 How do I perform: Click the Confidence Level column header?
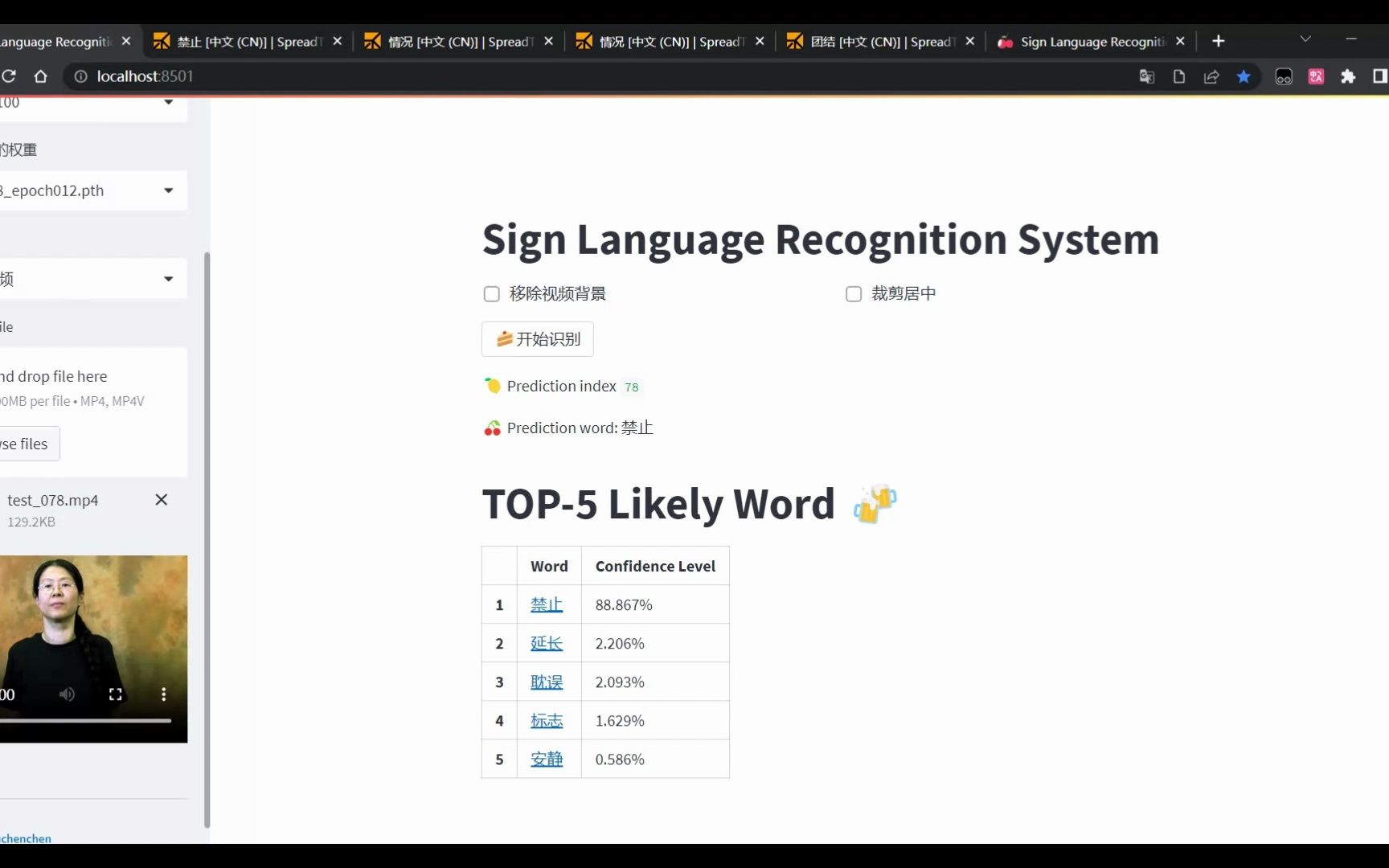click(655, 567)
